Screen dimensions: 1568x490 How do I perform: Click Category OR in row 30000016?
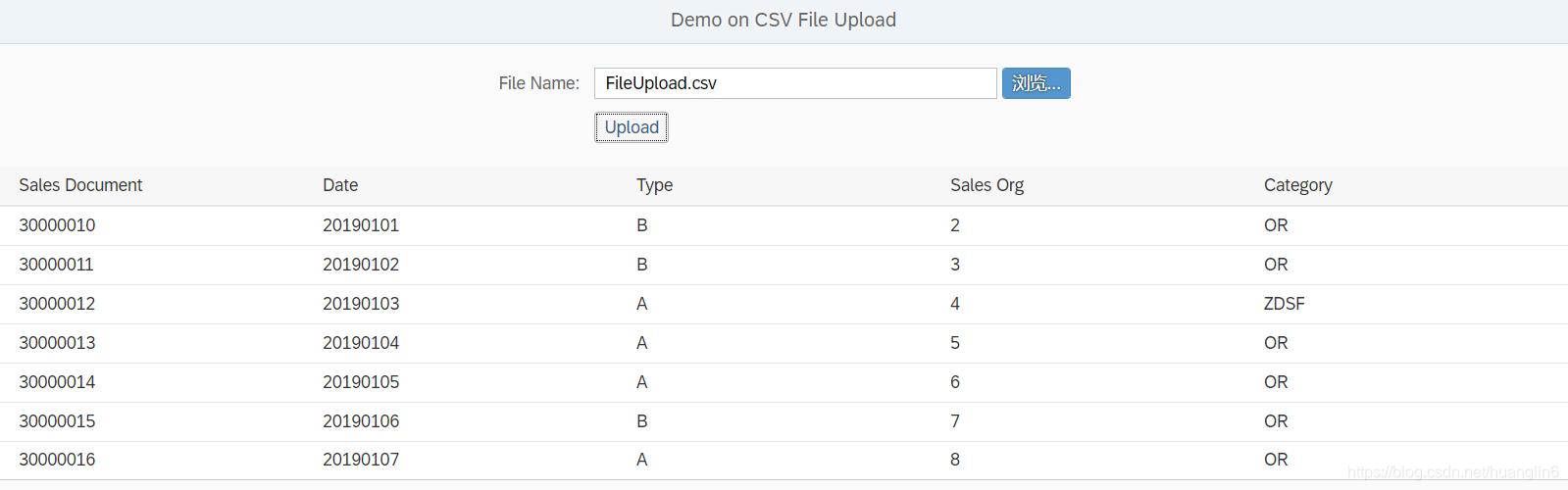point(1276,460)
